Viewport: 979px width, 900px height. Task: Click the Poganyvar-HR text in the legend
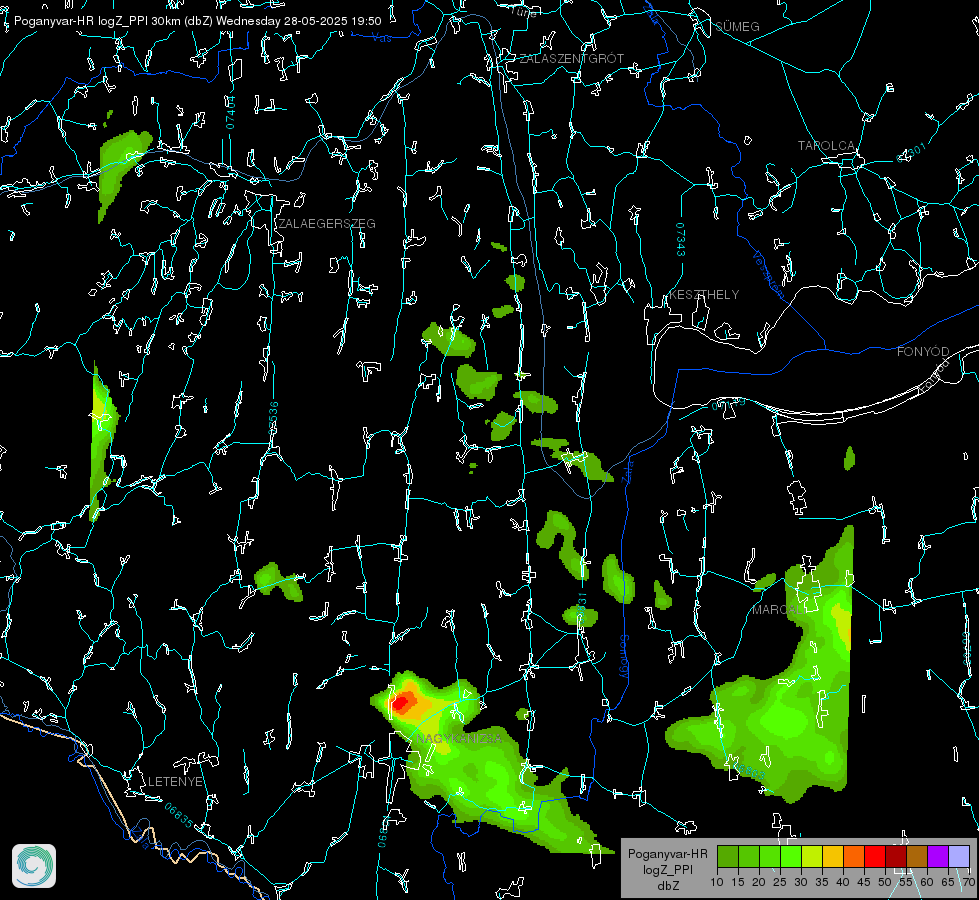[x=667, y=854]
